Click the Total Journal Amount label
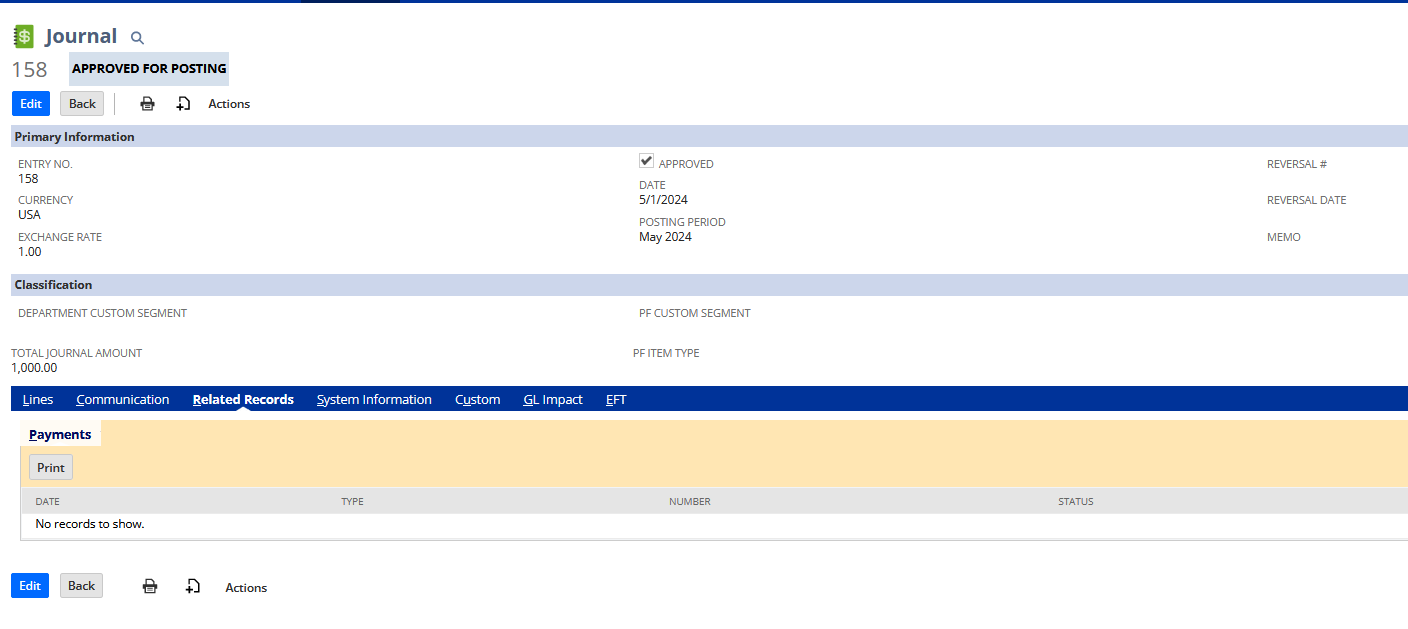 click(x=77, y=353)
